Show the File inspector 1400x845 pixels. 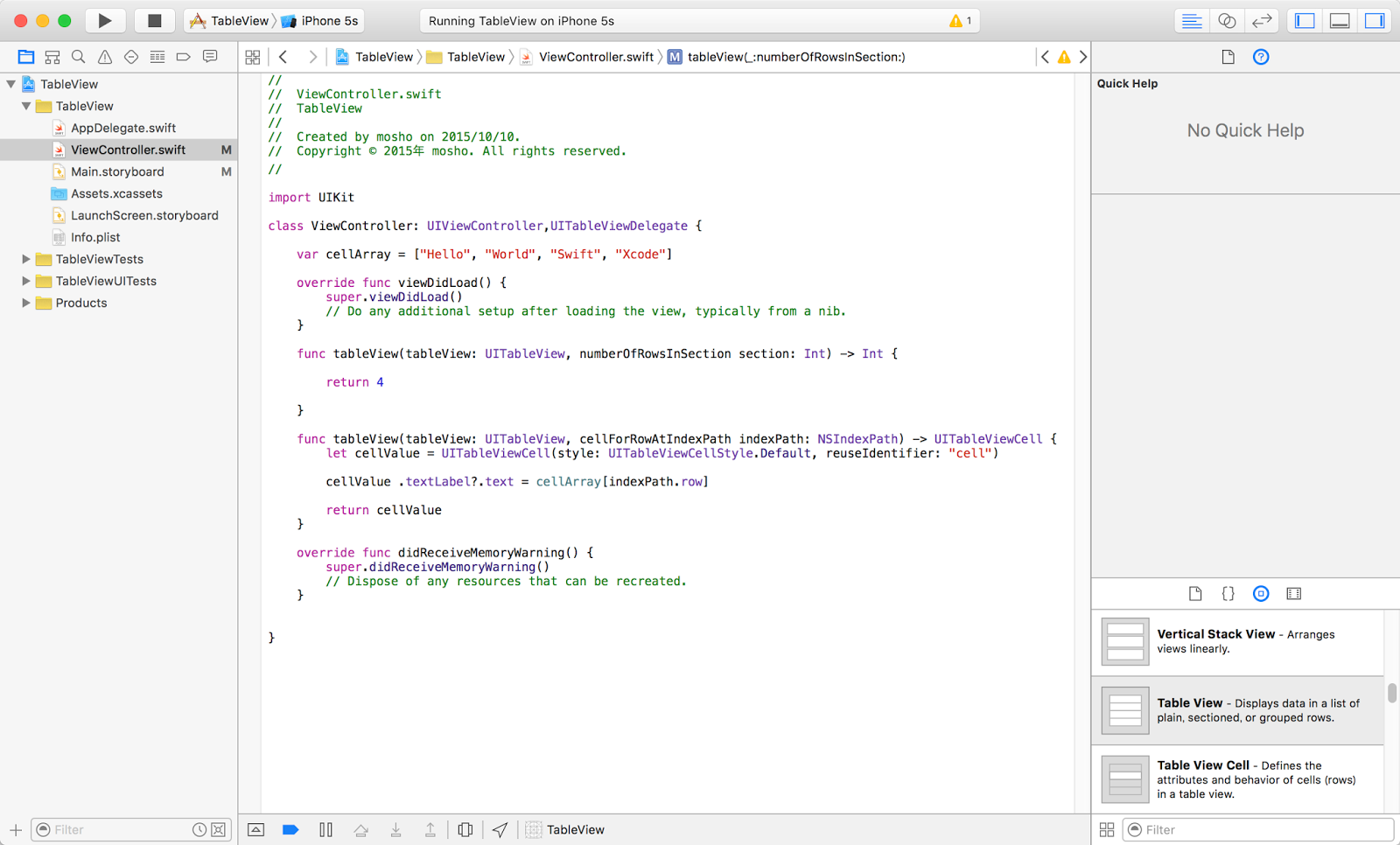[x=1228, y=57]
